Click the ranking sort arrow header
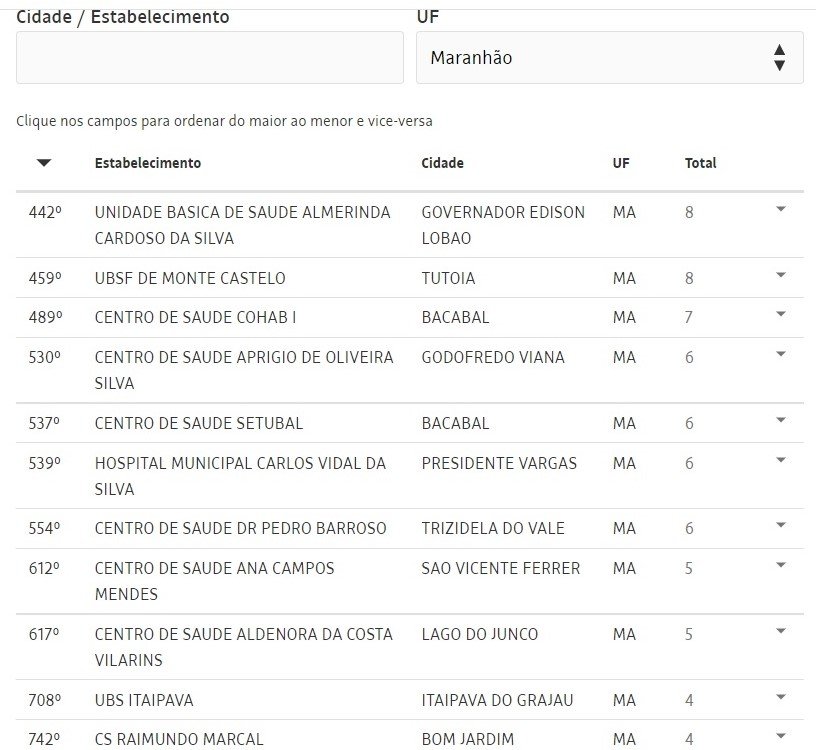The image size is (816, 750). pyautogui.click(x=44, y=163)
